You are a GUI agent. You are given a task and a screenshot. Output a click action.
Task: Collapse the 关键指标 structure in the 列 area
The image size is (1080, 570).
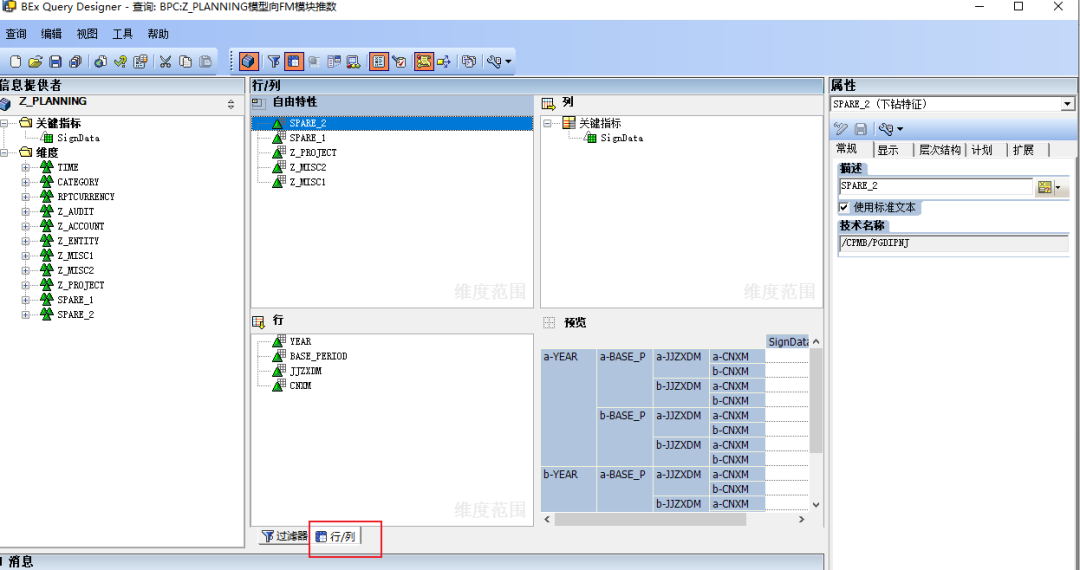pos(548,123)
